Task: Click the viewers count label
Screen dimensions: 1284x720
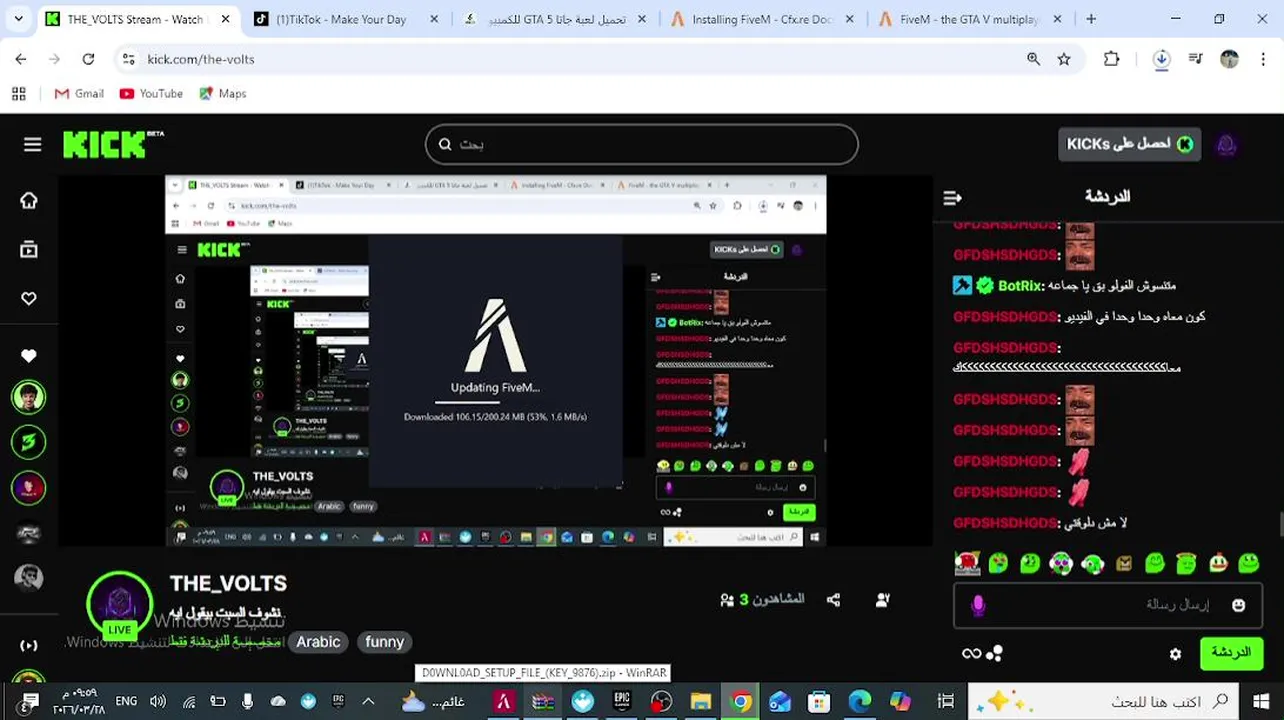Action: point(762,600)
